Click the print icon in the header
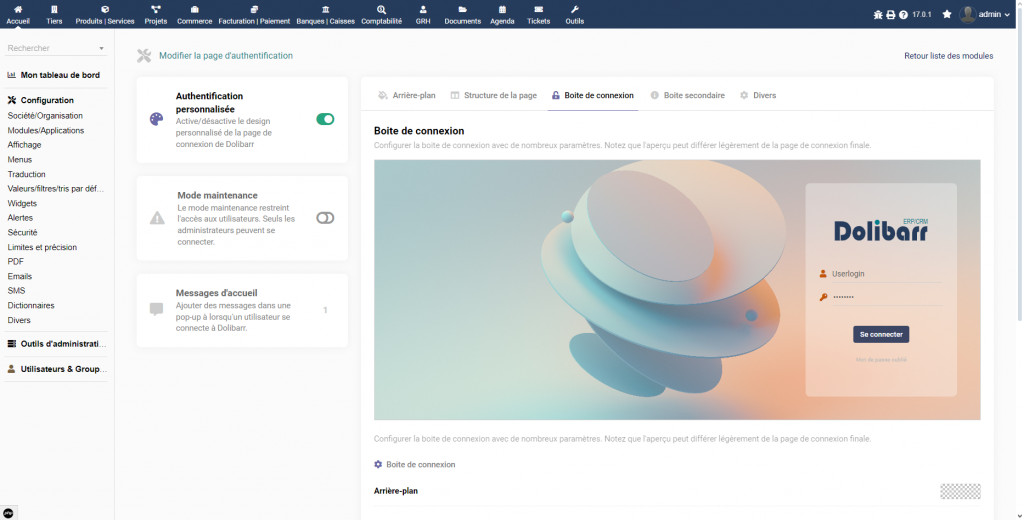 (891, 15)
